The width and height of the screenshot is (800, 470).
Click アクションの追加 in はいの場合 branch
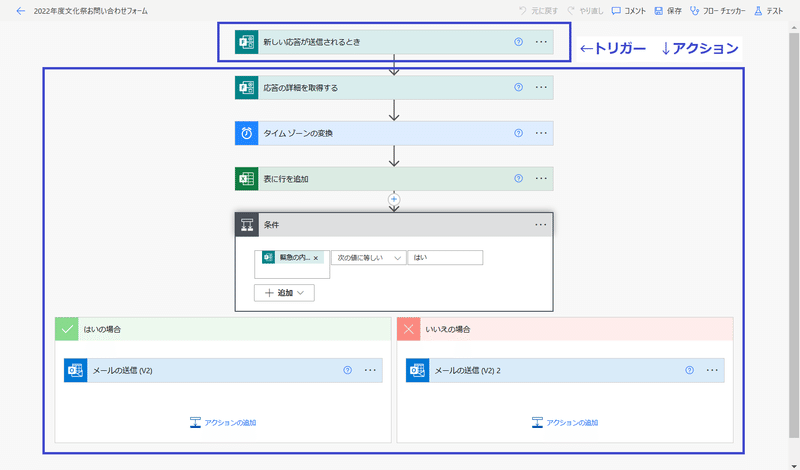223,423
